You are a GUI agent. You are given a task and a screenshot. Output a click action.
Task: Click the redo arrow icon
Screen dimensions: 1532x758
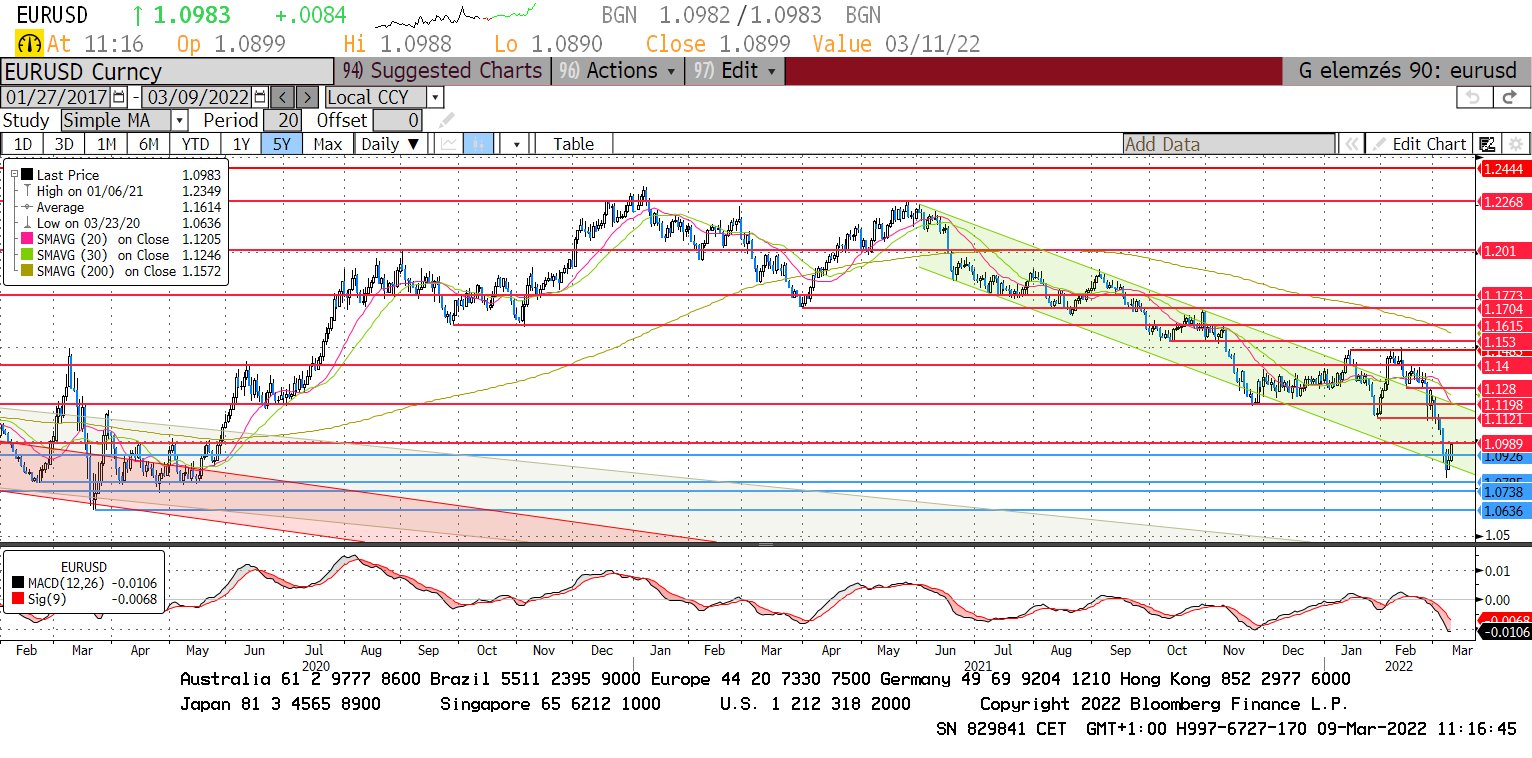[x=1510, y=97]
